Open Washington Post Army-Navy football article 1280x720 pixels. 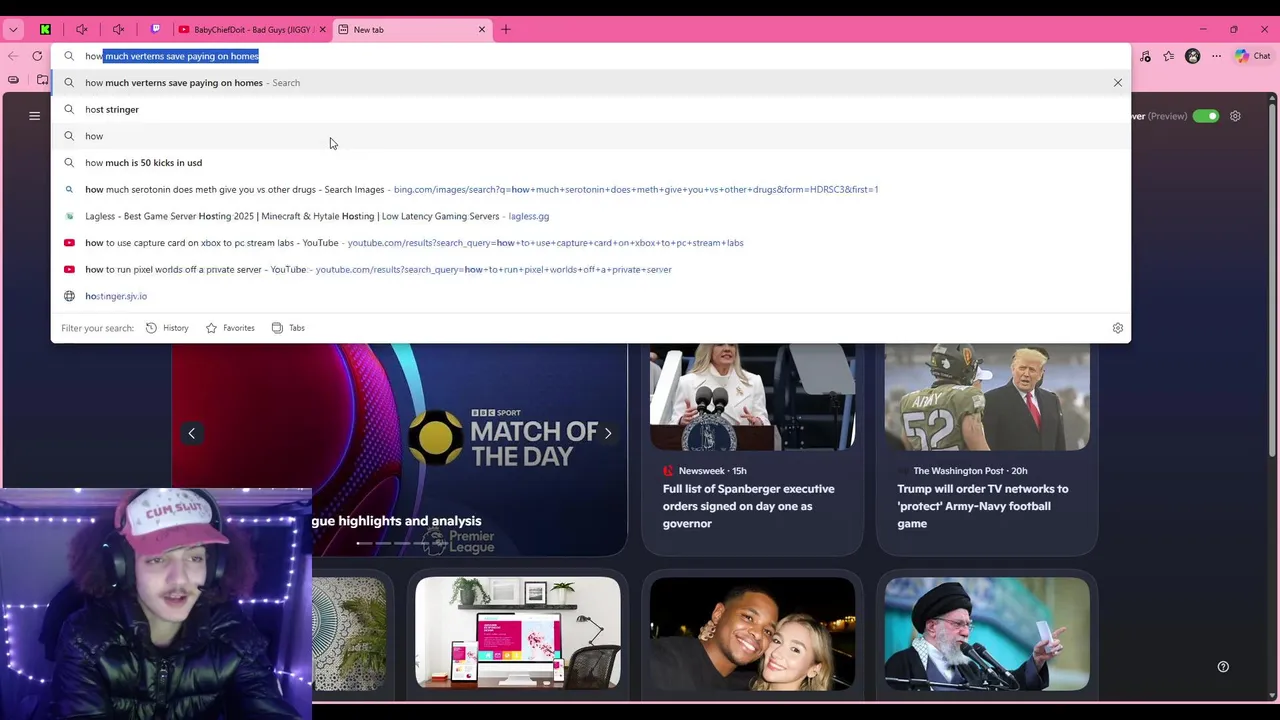983,506
